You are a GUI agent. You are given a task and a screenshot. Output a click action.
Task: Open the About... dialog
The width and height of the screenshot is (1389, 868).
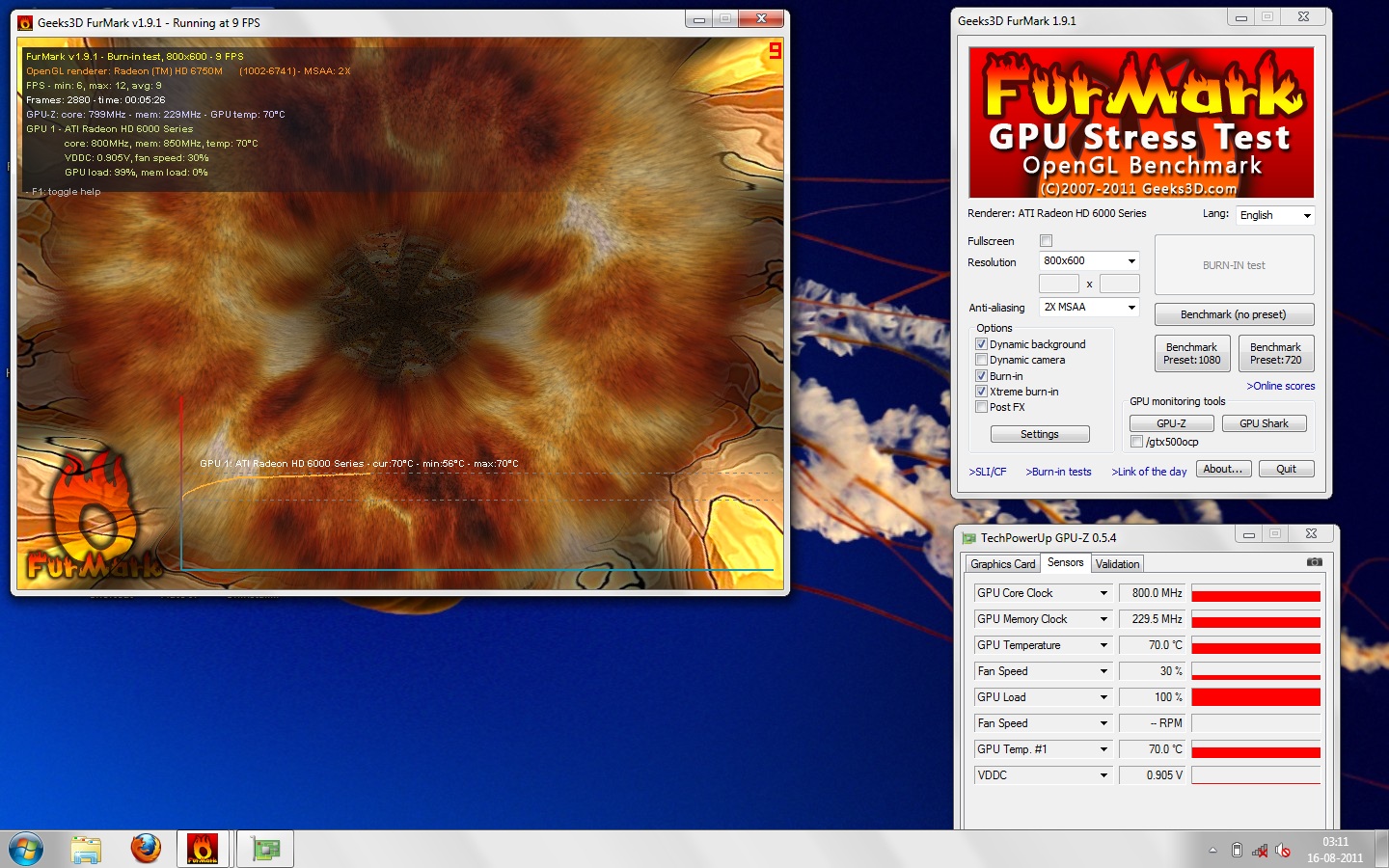click(x=1224, y=469)
